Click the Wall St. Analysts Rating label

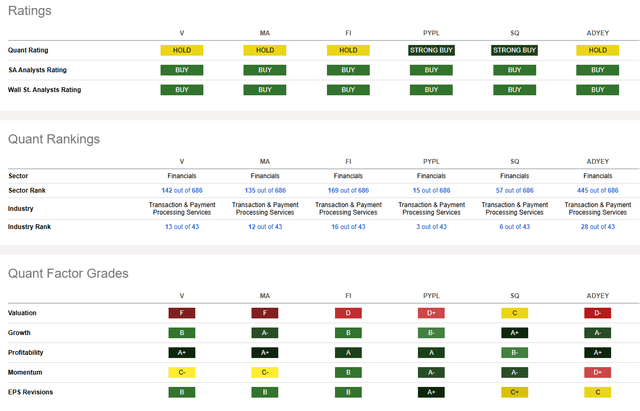click(44, 90)
